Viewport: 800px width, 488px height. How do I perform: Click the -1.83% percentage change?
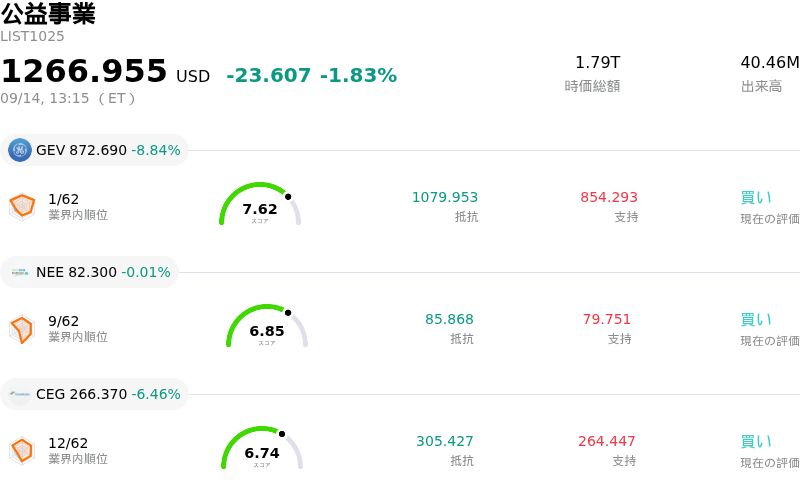point(358,76)
